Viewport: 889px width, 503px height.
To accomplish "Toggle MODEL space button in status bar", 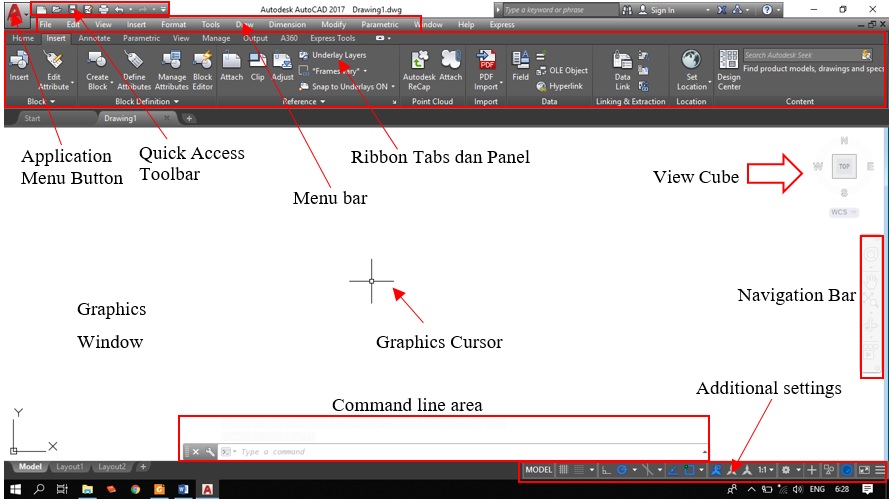I will pyautogui.click(x=539, y=470).
